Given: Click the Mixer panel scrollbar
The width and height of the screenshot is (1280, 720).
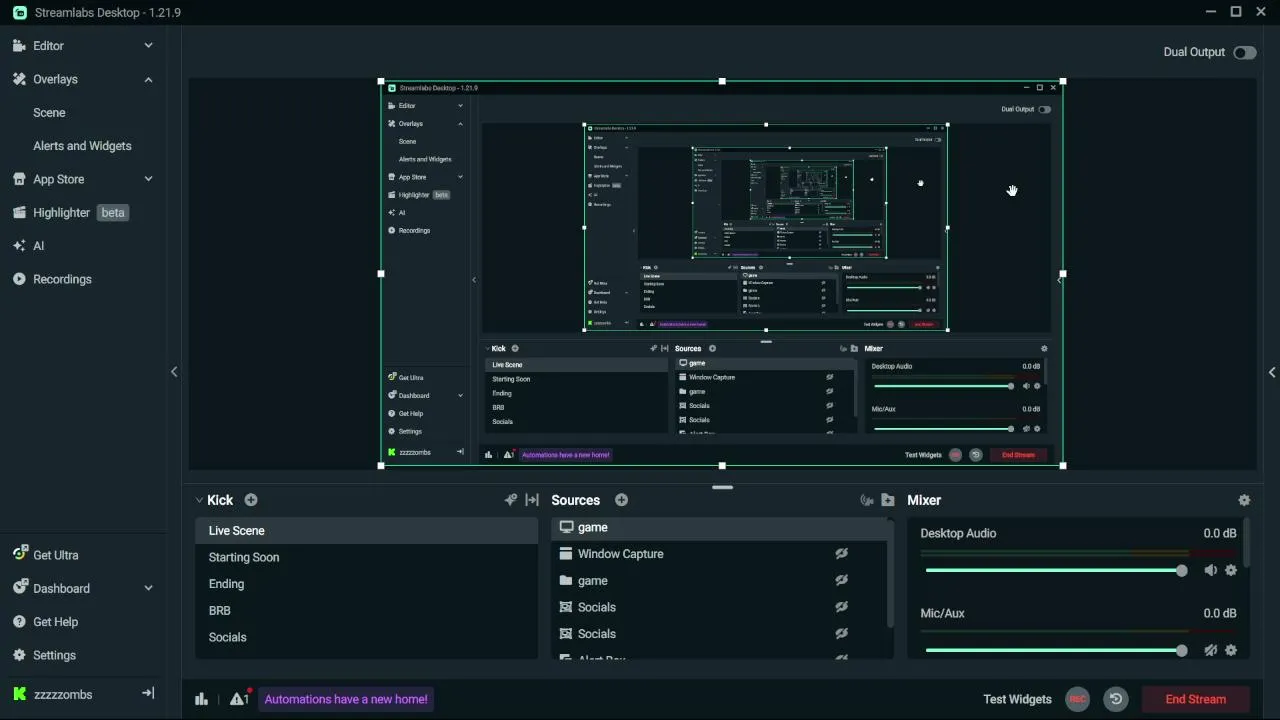Looking at the screenshot, I should (1247, 545).
